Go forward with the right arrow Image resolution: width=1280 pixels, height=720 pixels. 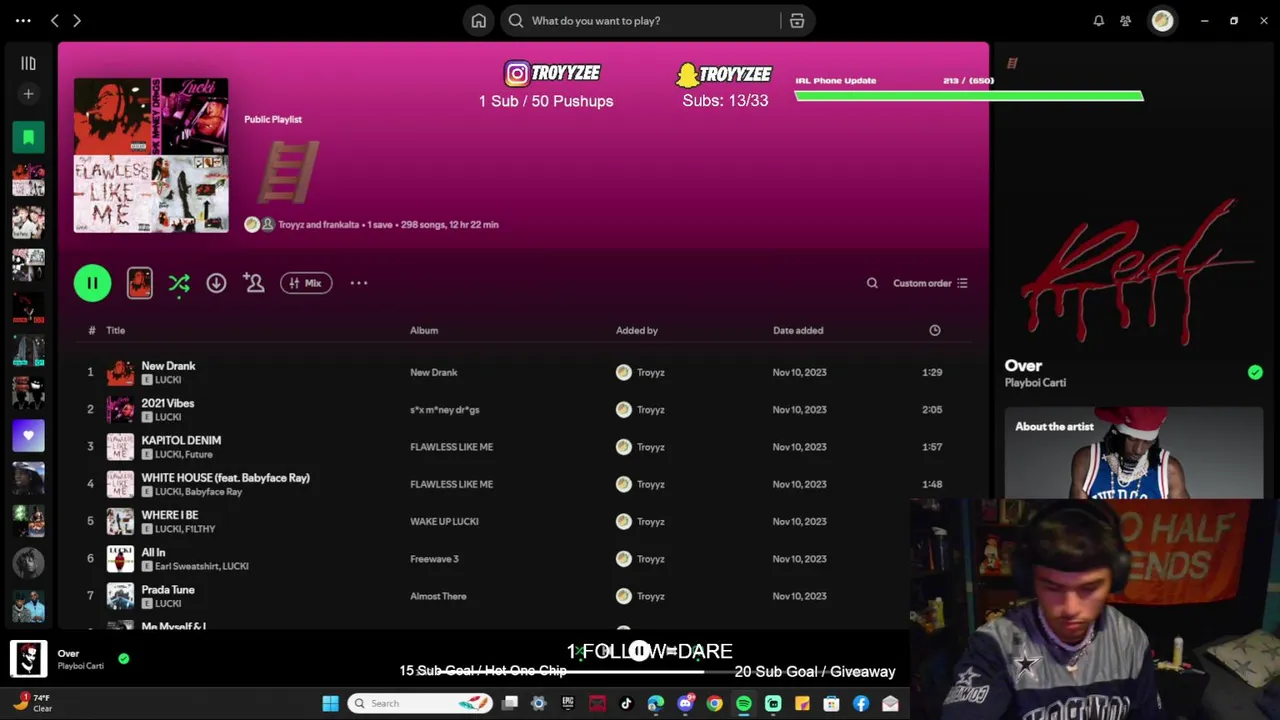click(77, 20)
